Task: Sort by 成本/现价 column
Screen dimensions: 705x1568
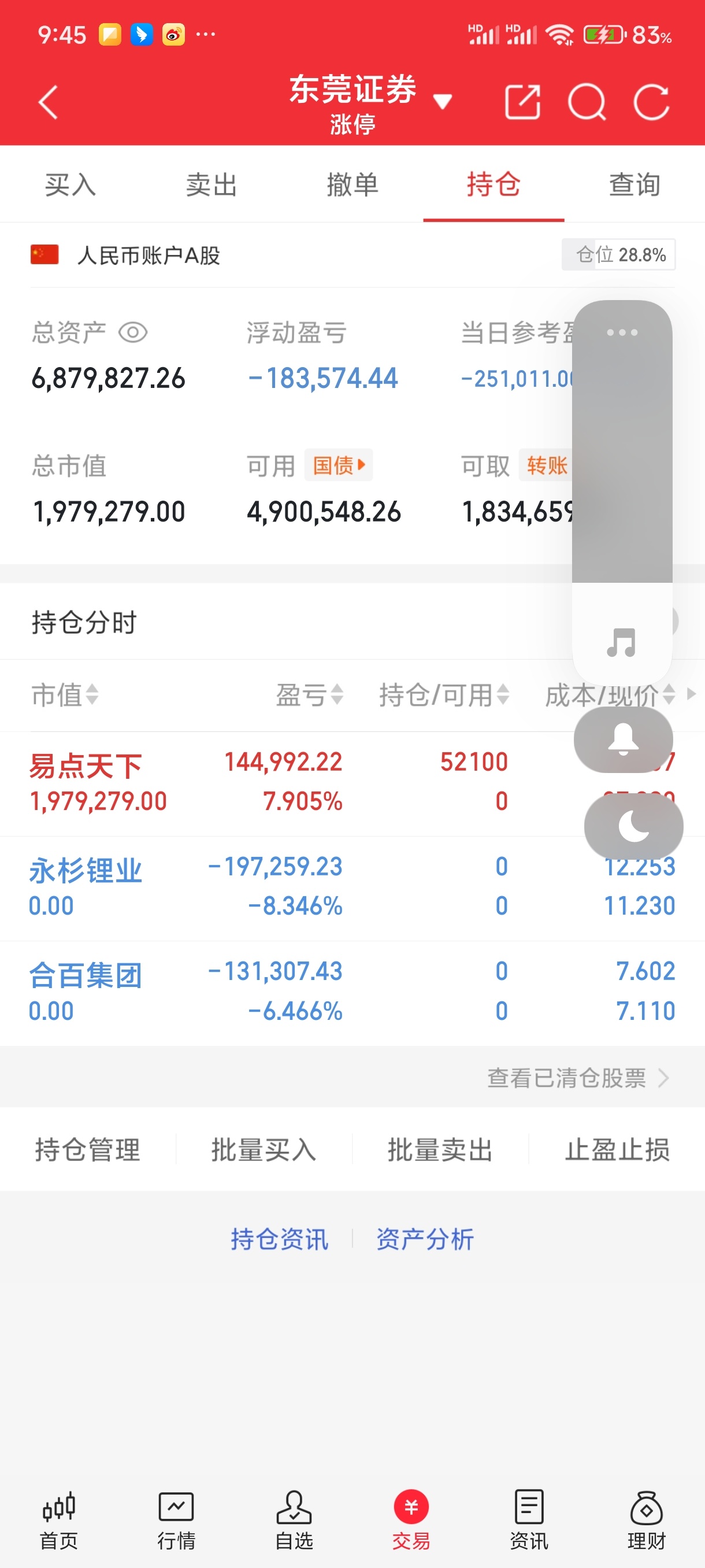Action: point(610,694)
